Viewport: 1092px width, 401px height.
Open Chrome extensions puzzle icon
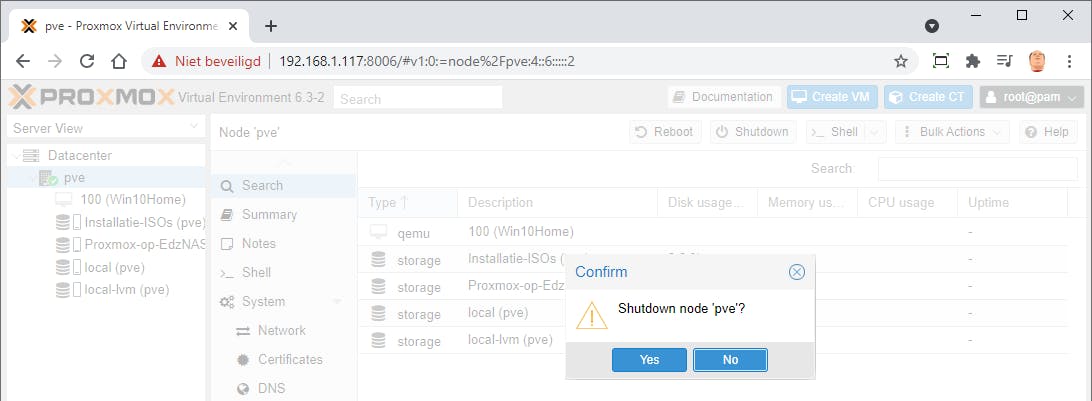click(972, 61)
